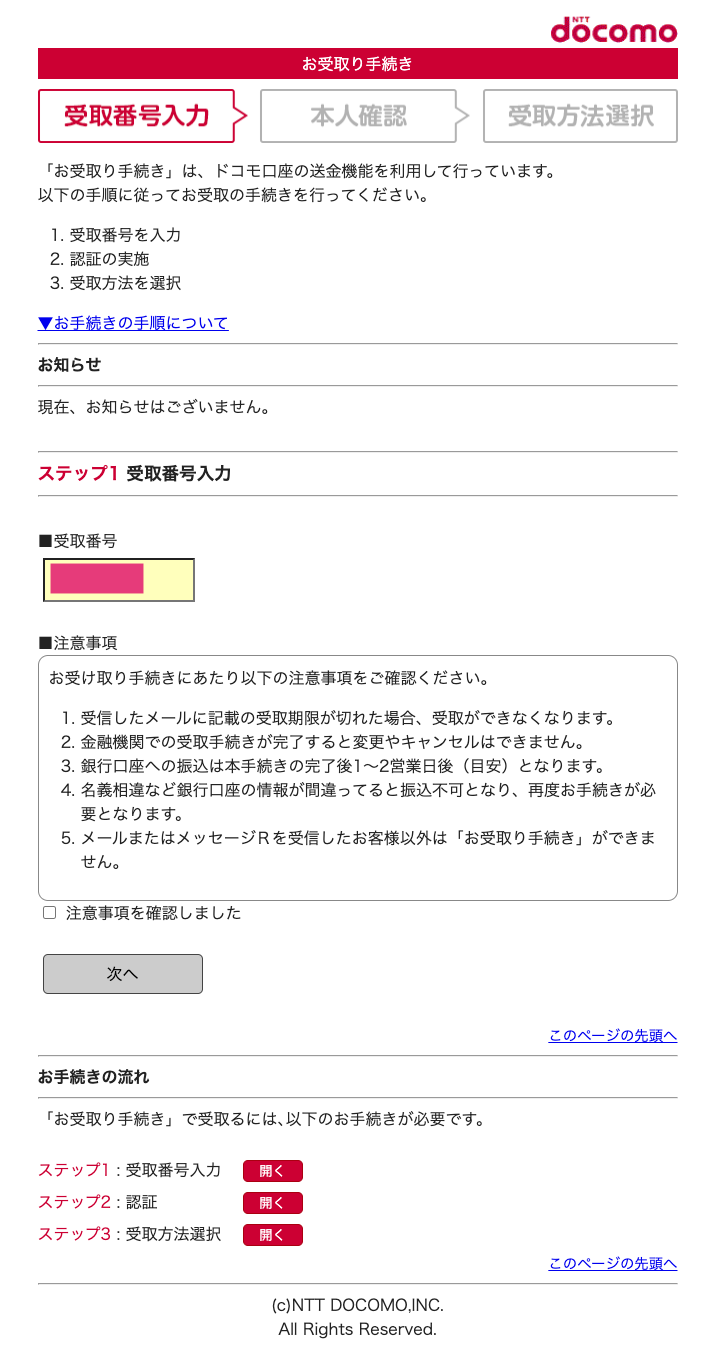This screenshot has width=716, height=1371.
Task: Click the bottom このページの先頭へ link
Action: click(x=613, y=1263)
